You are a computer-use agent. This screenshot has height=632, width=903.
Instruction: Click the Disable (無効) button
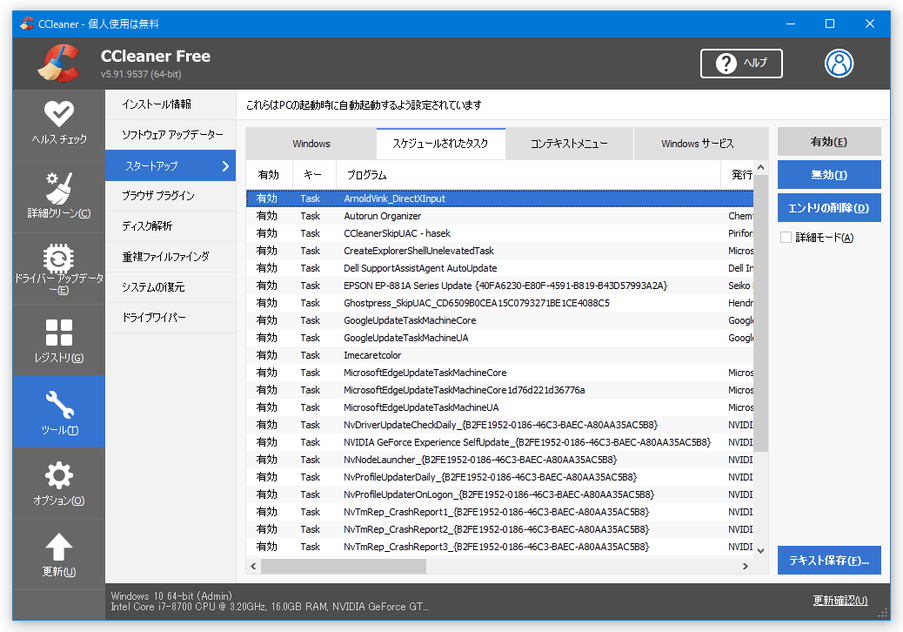point(829,175)
